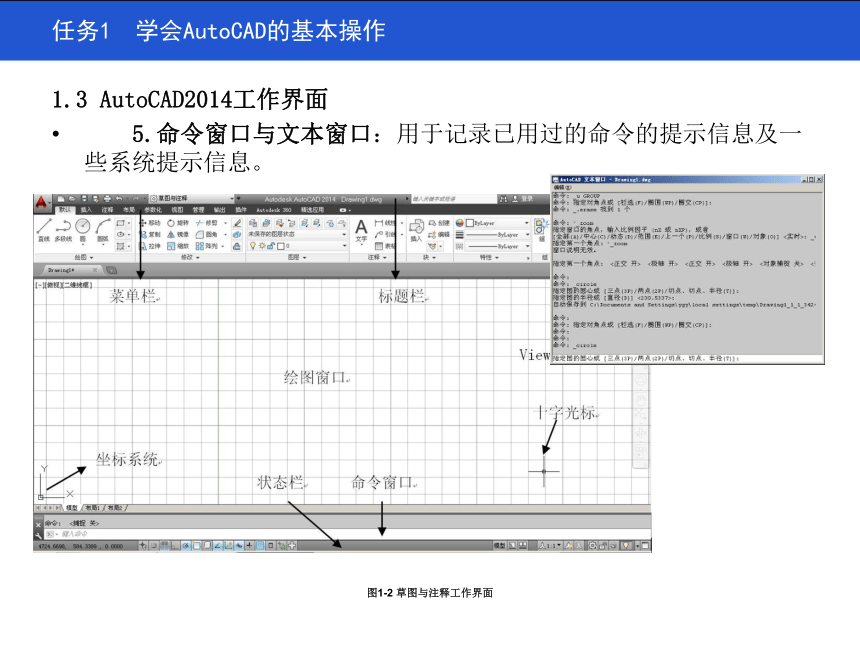Expand the 注释 panel title
Viewport: 860px width, 645px height.
click(x=377, y=257)
